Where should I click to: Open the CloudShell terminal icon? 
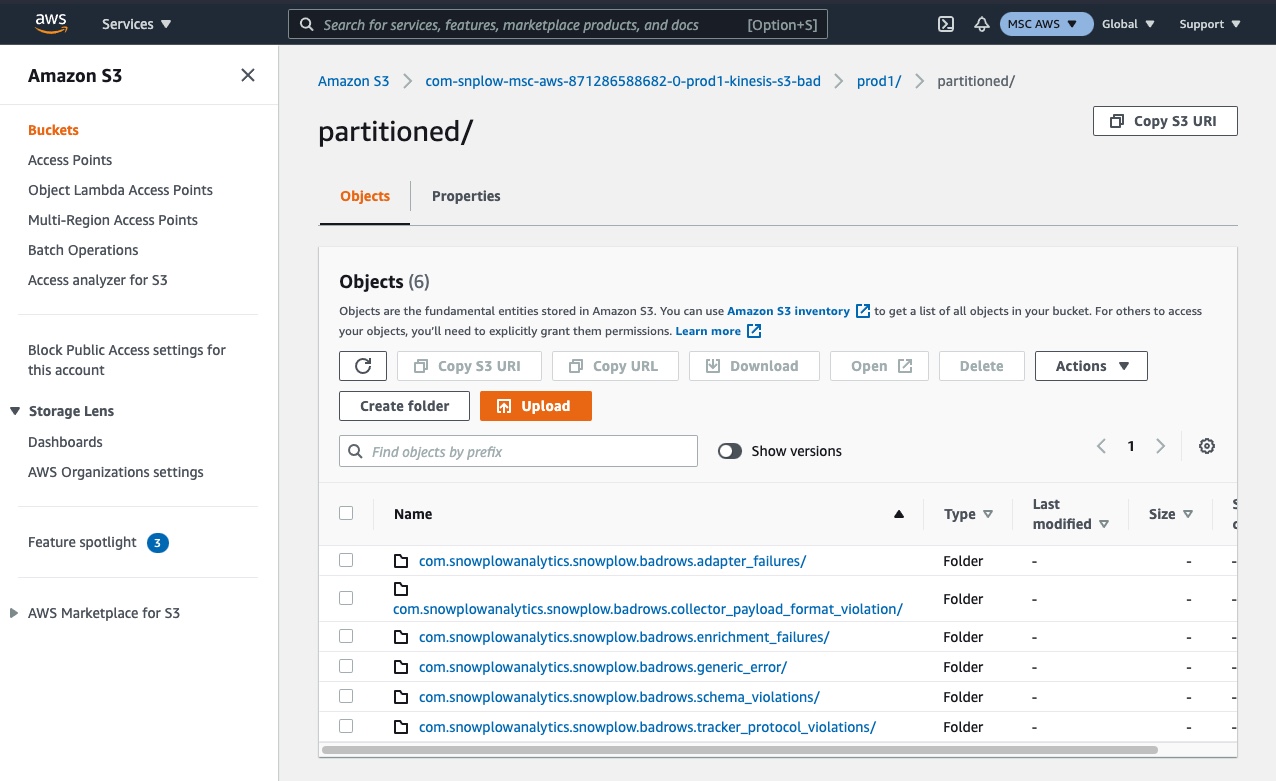click(945, 24)
